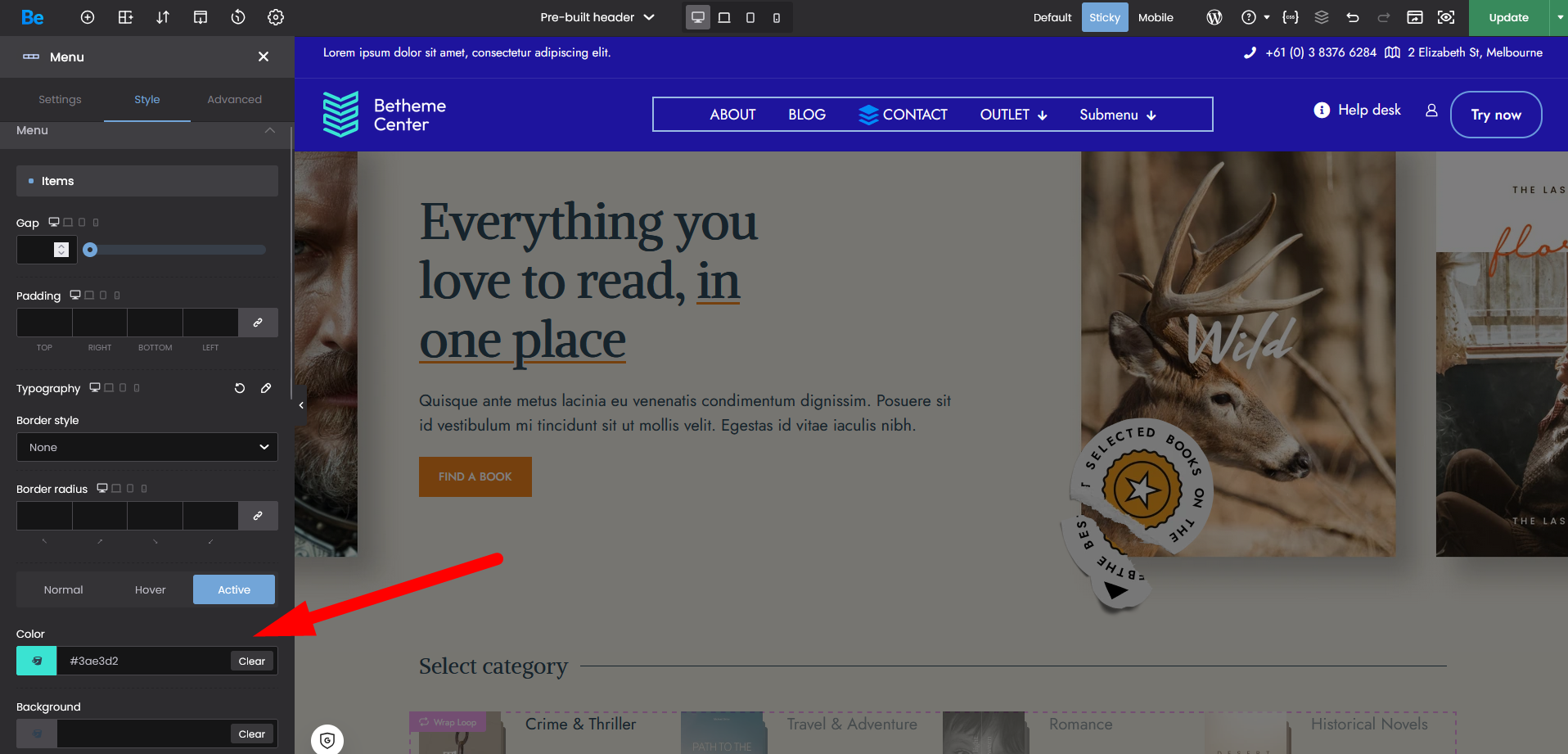Click the green Update button

pyautogui.click(x=1508, y=17)
